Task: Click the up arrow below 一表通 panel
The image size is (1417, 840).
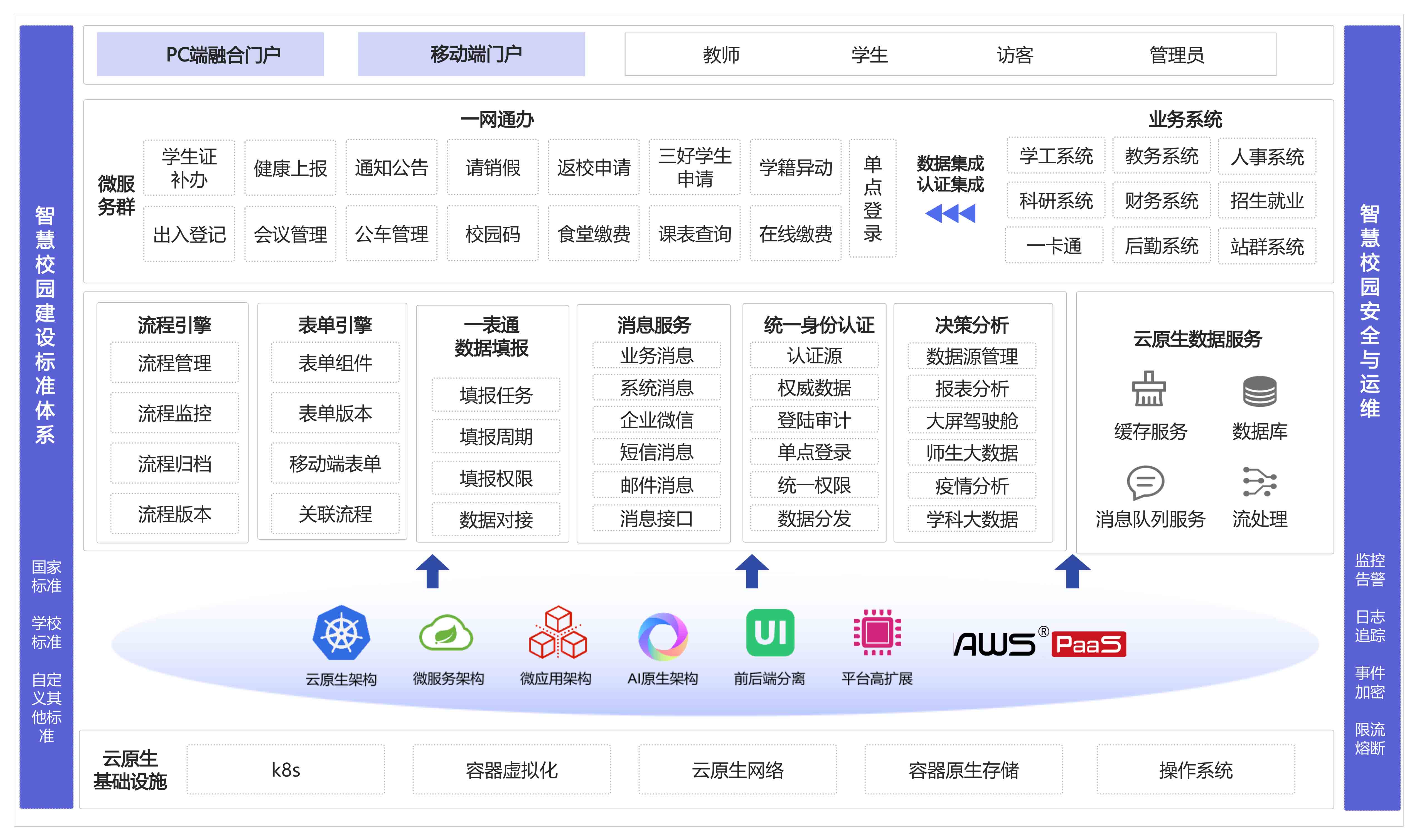Action: tap(432, 571)
